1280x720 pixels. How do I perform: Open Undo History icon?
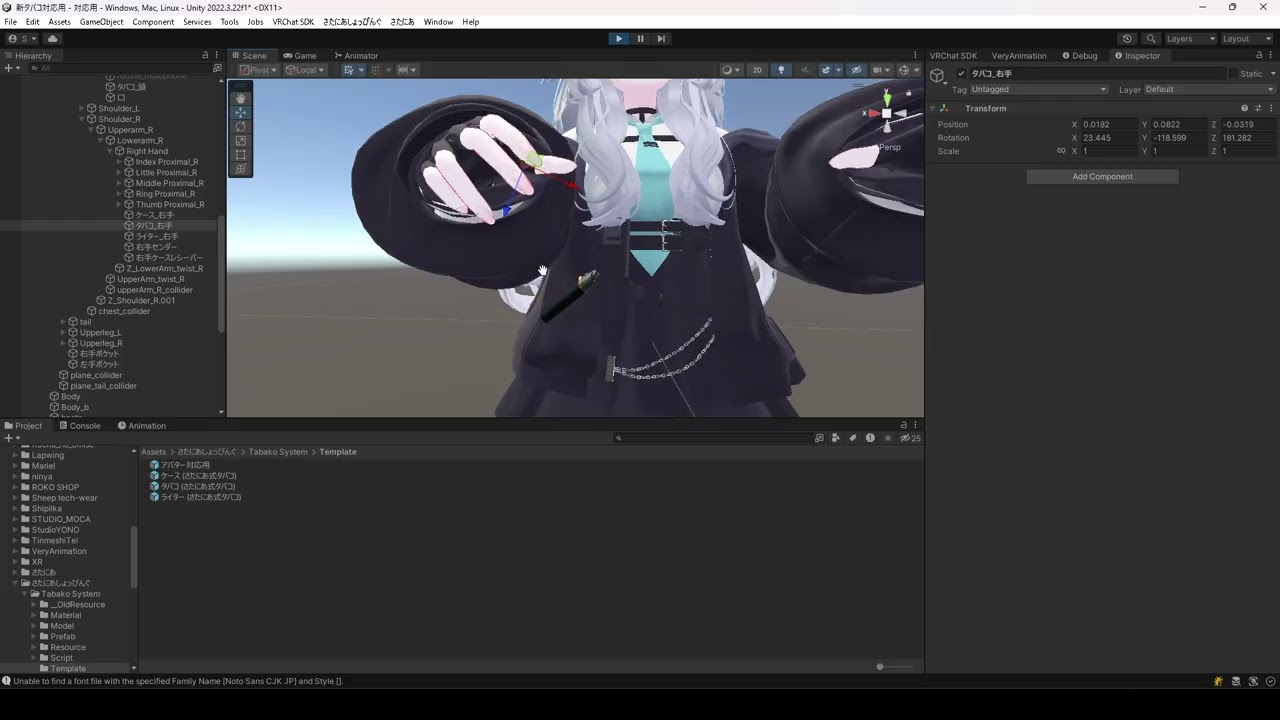click(1128, 39)
